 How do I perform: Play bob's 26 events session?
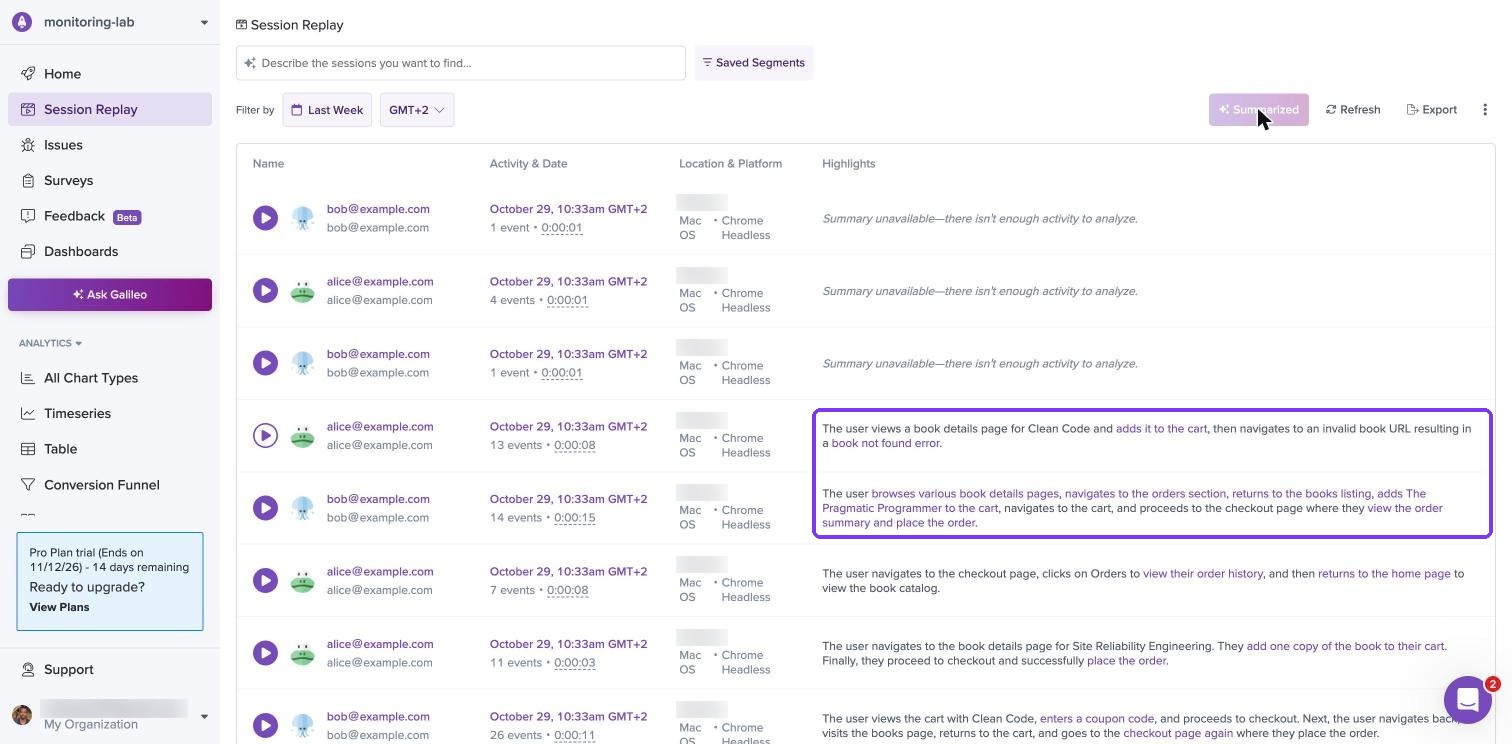[265, 725]
